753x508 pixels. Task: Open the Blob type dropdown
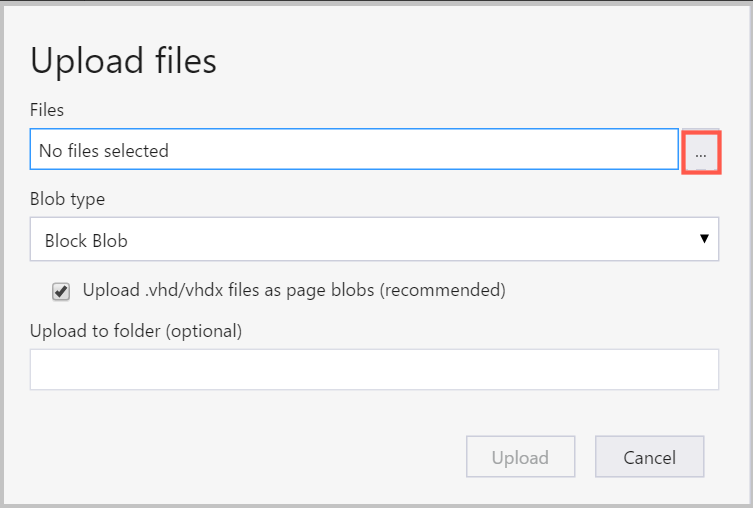click(374, 240)
